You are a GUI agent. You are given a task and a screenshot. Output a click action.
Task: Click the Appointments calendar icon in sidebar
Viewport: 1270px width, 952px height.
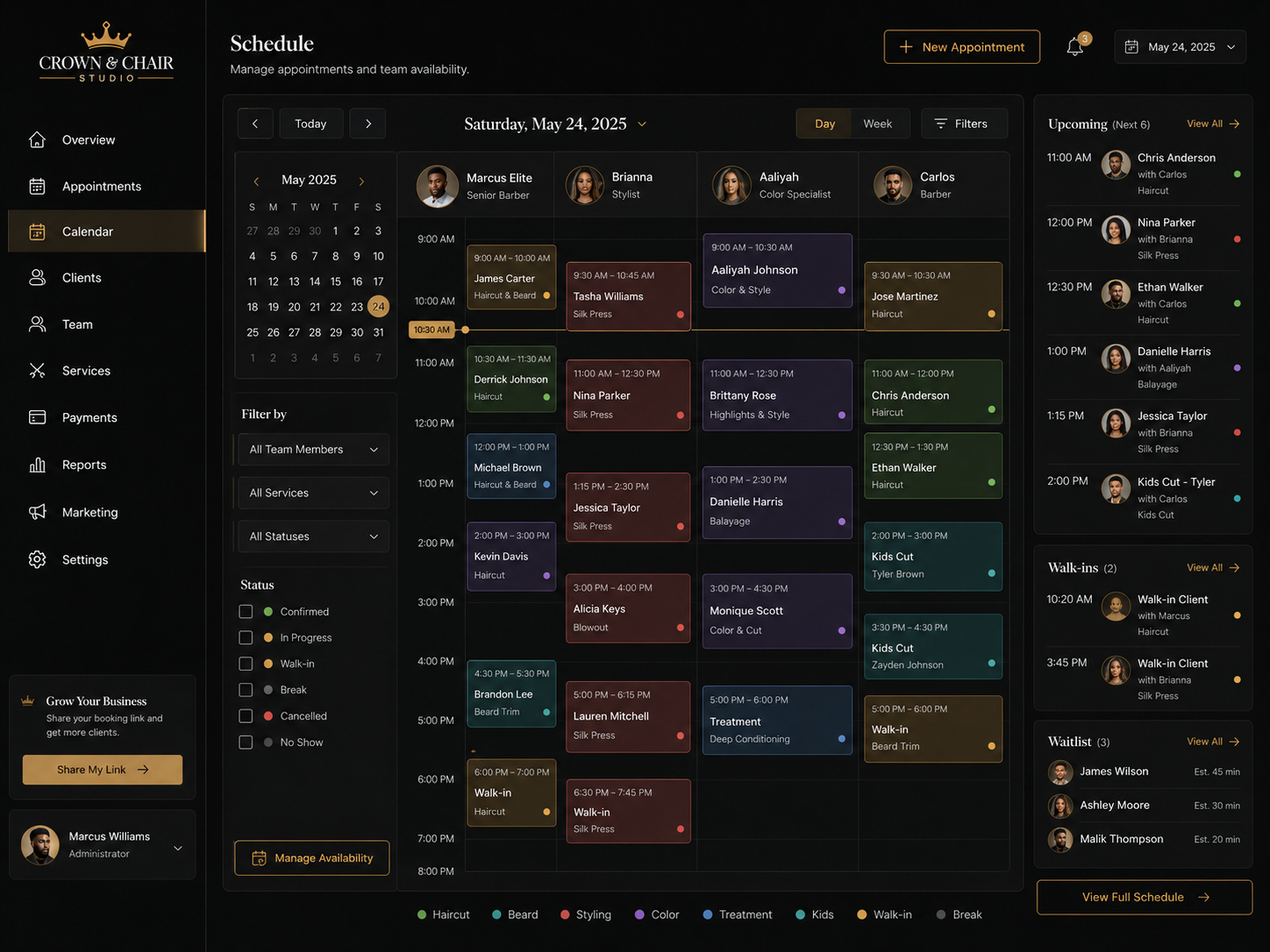pos(37,186)
